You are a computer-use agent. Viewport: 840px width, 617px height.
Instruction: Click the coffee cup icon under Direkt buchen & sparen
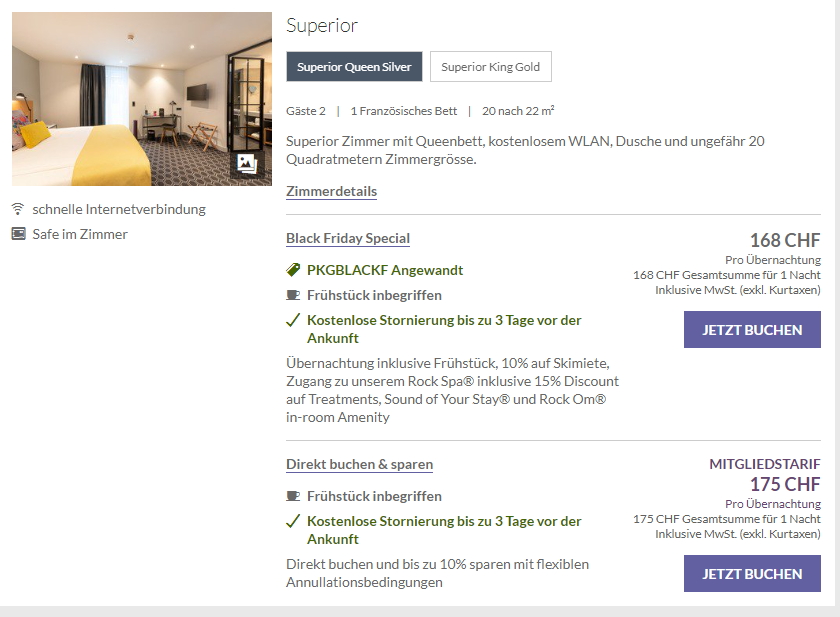click(293, 496)
